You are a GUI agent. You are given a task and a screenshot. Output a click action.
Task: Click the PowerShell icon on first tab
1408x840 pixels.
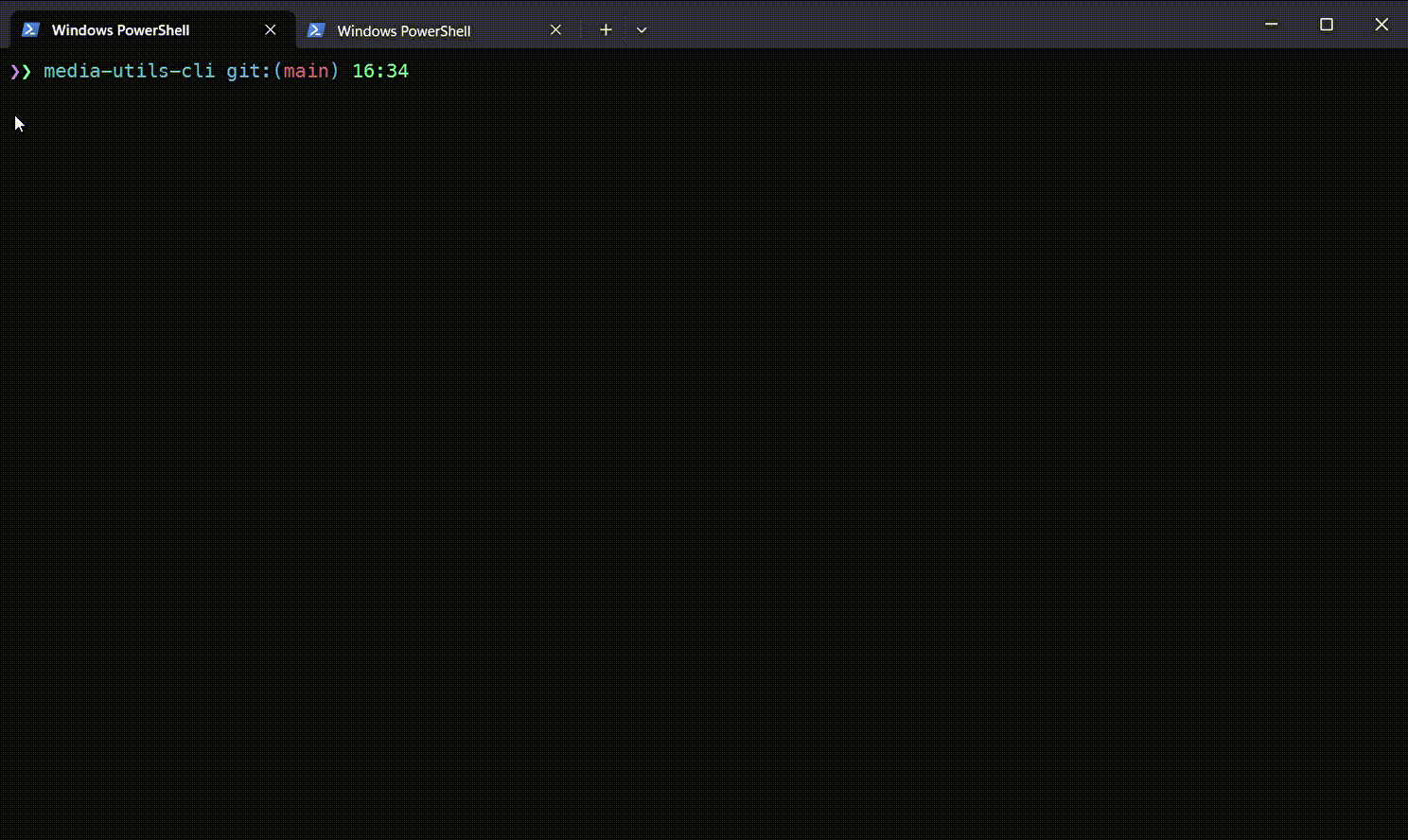point(30,30)
